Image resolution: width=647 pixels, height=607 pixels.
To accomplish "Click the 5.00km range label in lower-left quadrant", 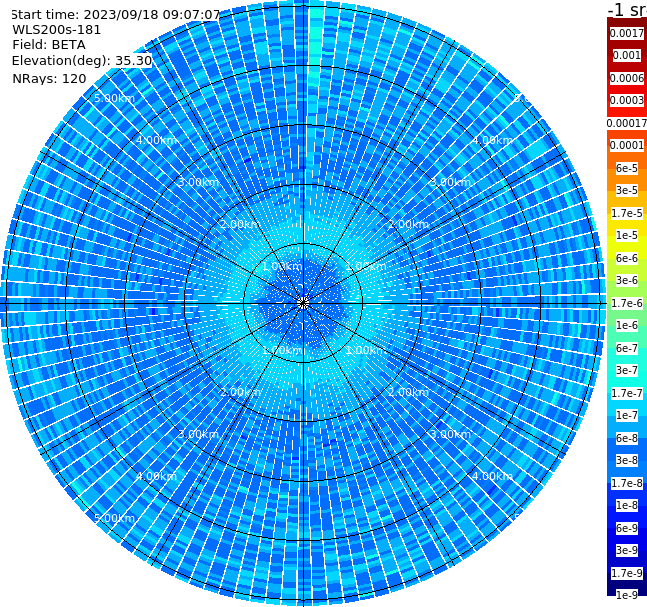I will click(x=115, y=518).
